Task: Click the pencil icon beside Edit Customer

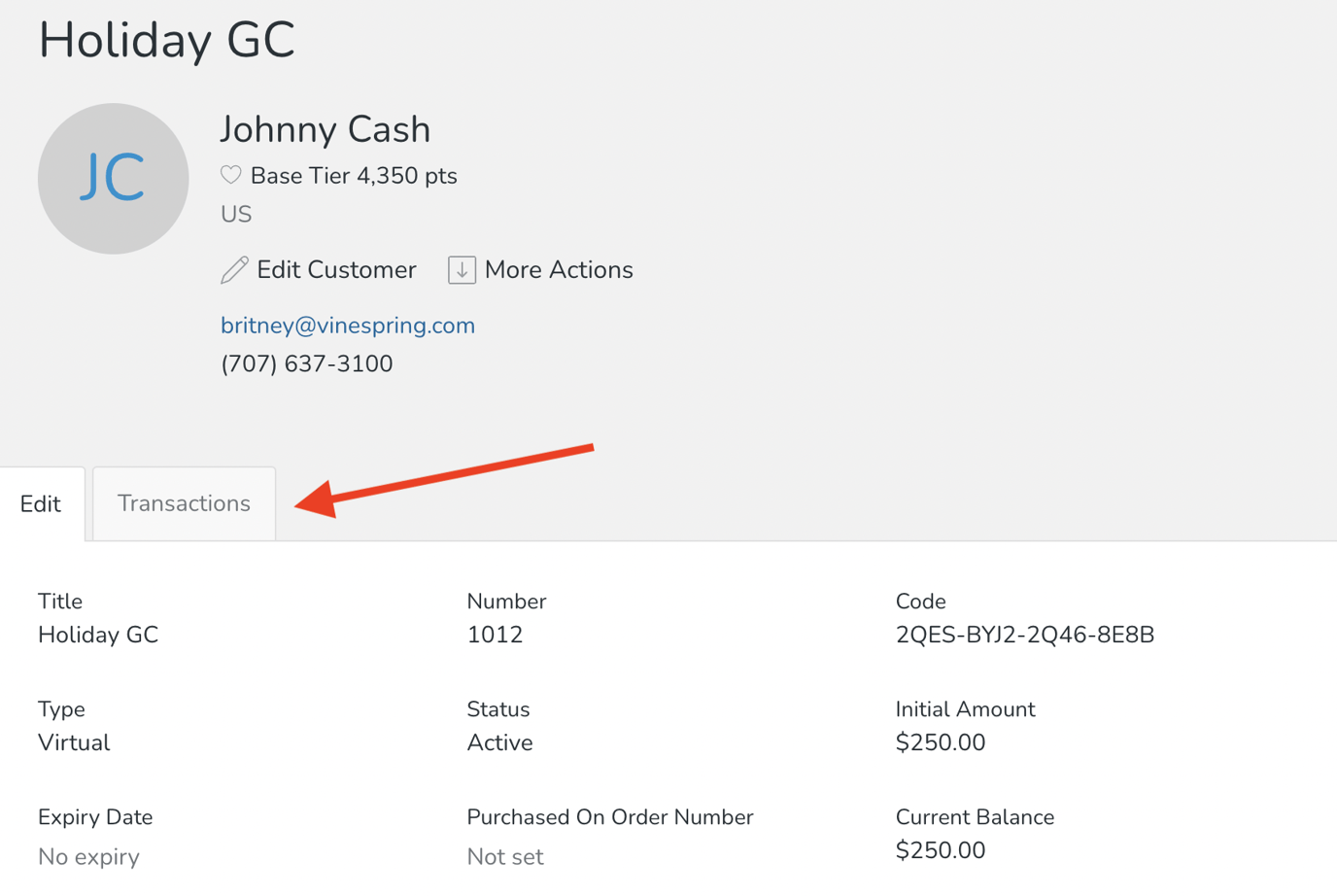Action: pyautogui.click(x=233, y=269)
